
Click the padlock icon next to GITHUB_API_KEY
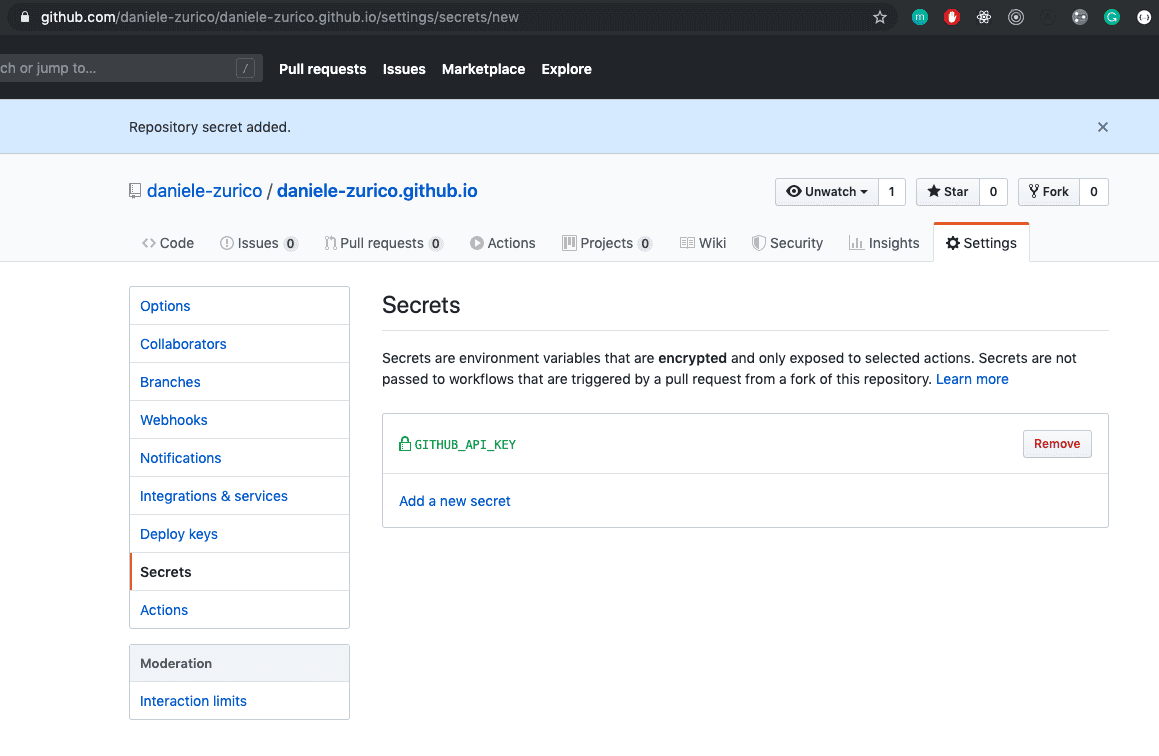click(406, 443)
